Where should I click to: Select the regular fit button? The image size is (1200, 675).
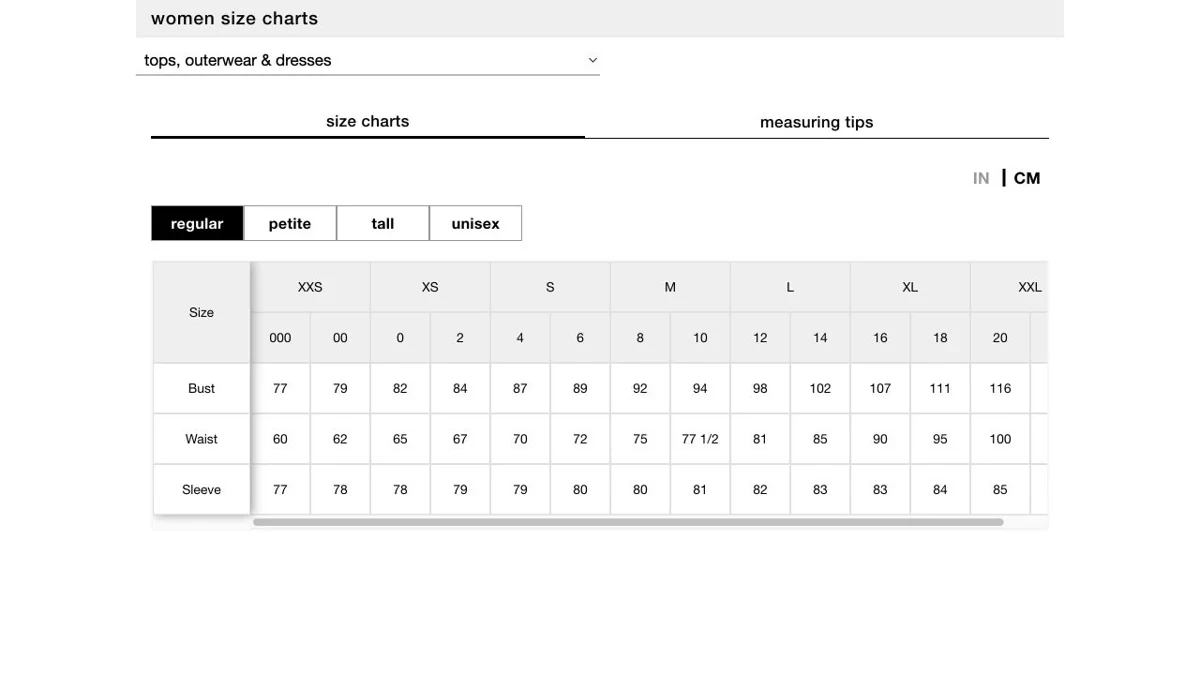click(x=197, y=223)
